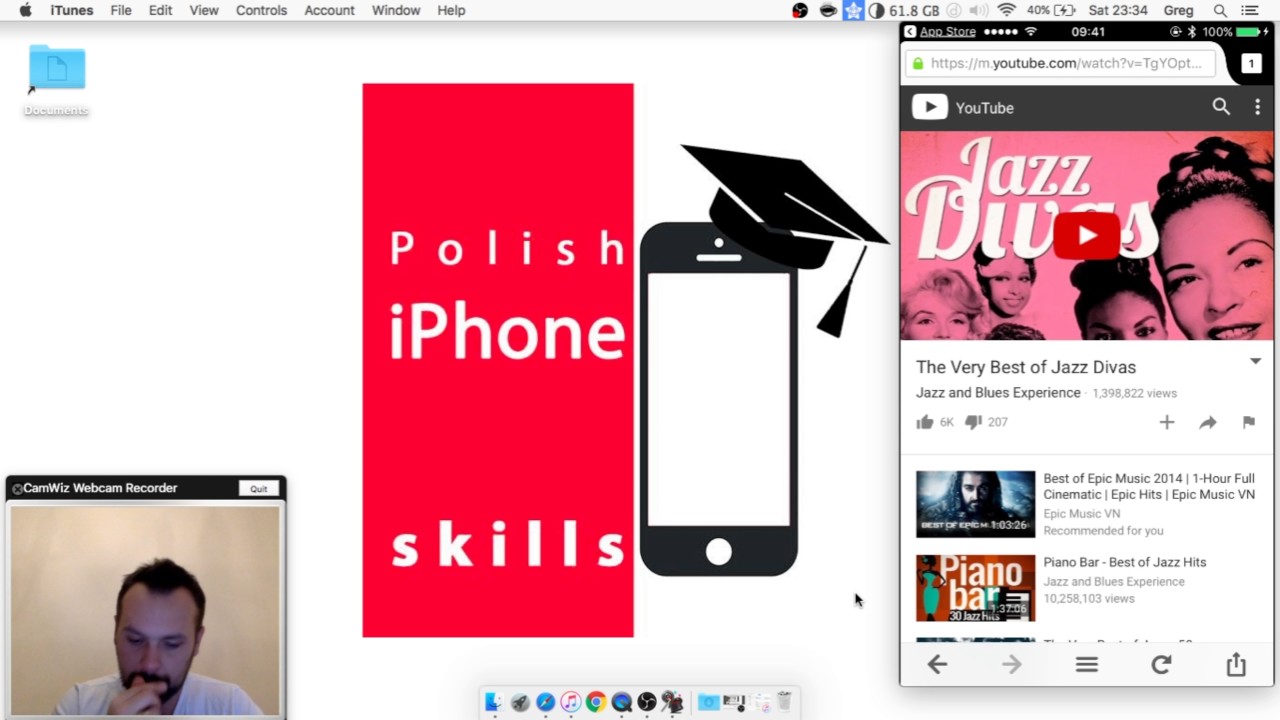Click Quit in CamWiz Webcam Recorder
Viewport: 1280px width, 720px height.
pyautogui.click(x=259, y=488)
